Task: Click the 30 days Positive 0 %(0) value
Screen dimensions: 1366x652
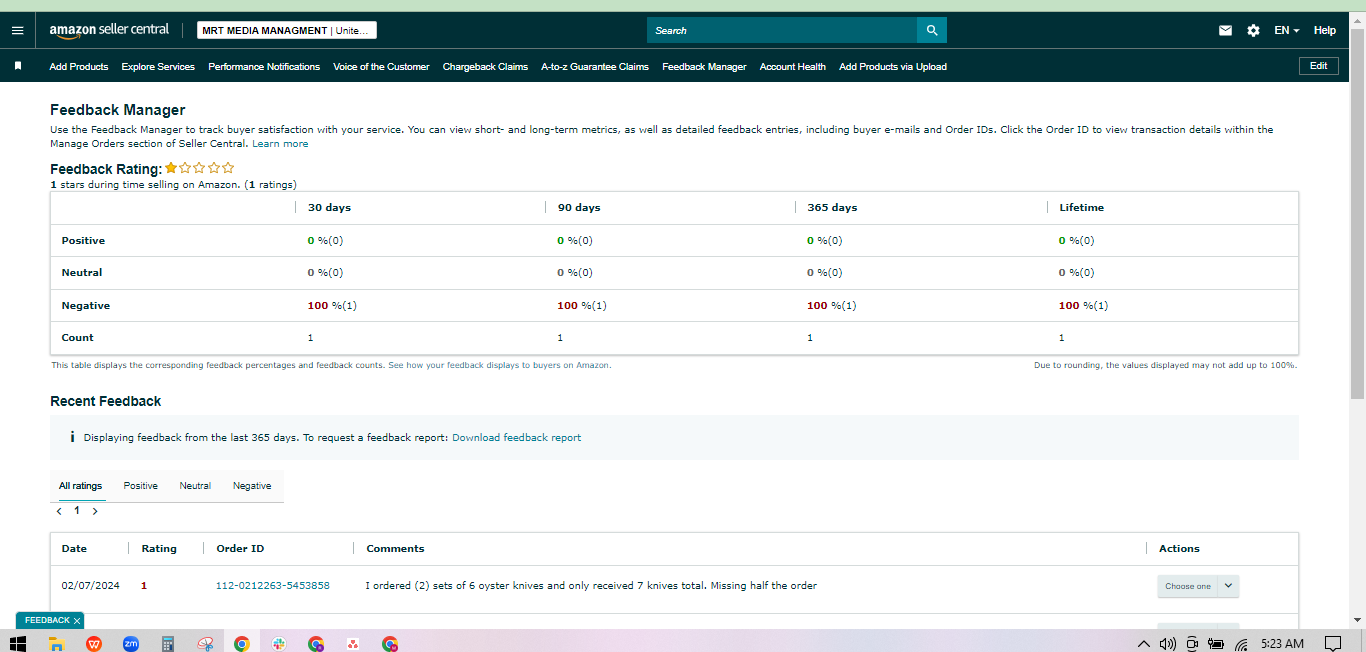Action: tap(325, 240)
